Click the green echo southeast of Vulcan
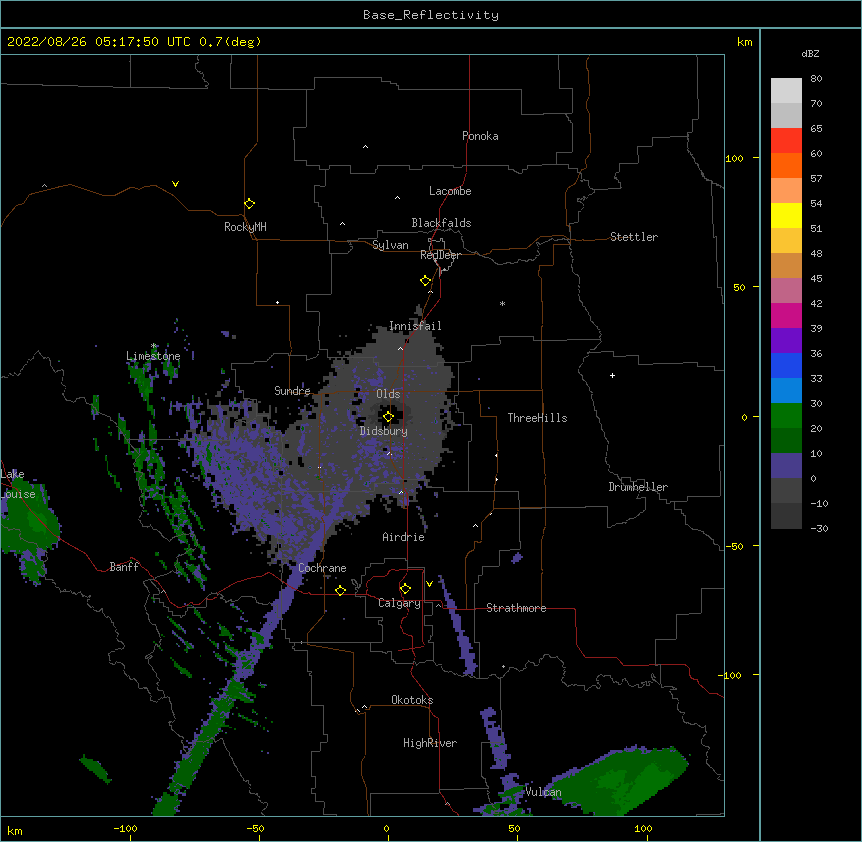The image size is (862, 842). (x=621, y=778)
